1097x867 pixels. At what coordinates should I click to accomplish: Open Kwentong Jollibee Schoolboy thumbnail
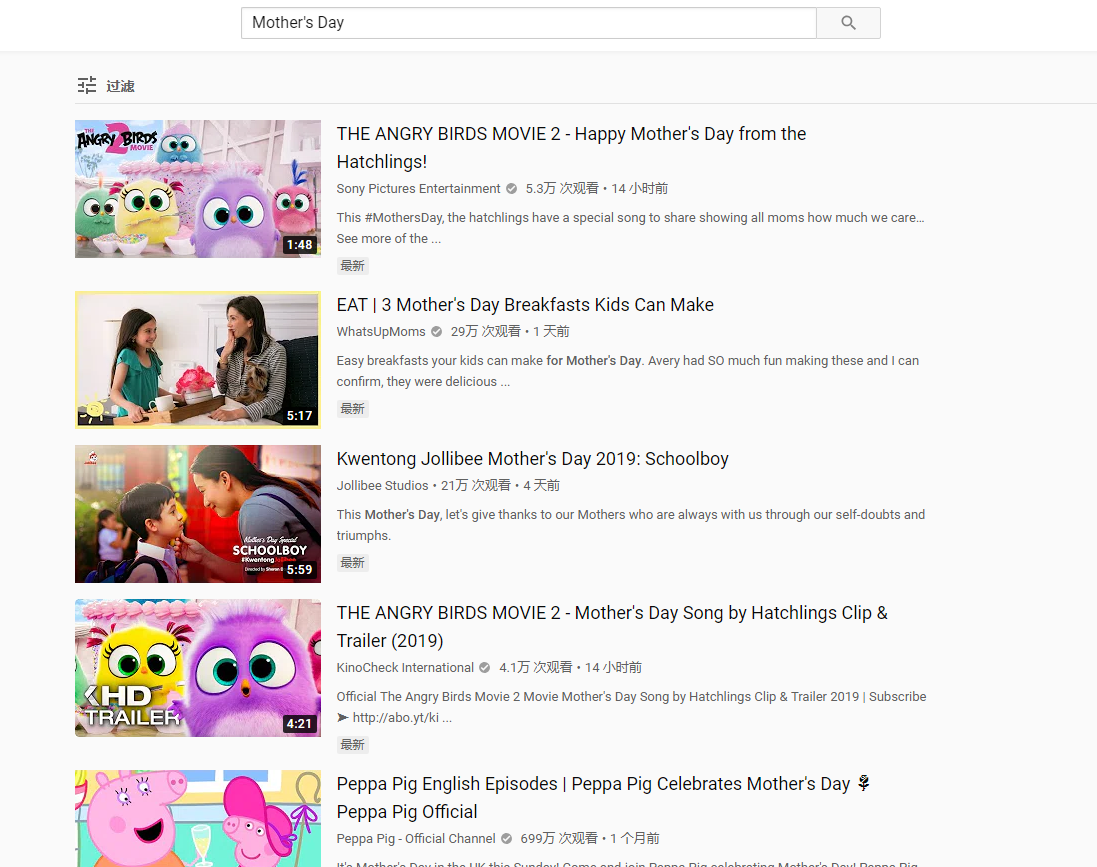point(198,514)
